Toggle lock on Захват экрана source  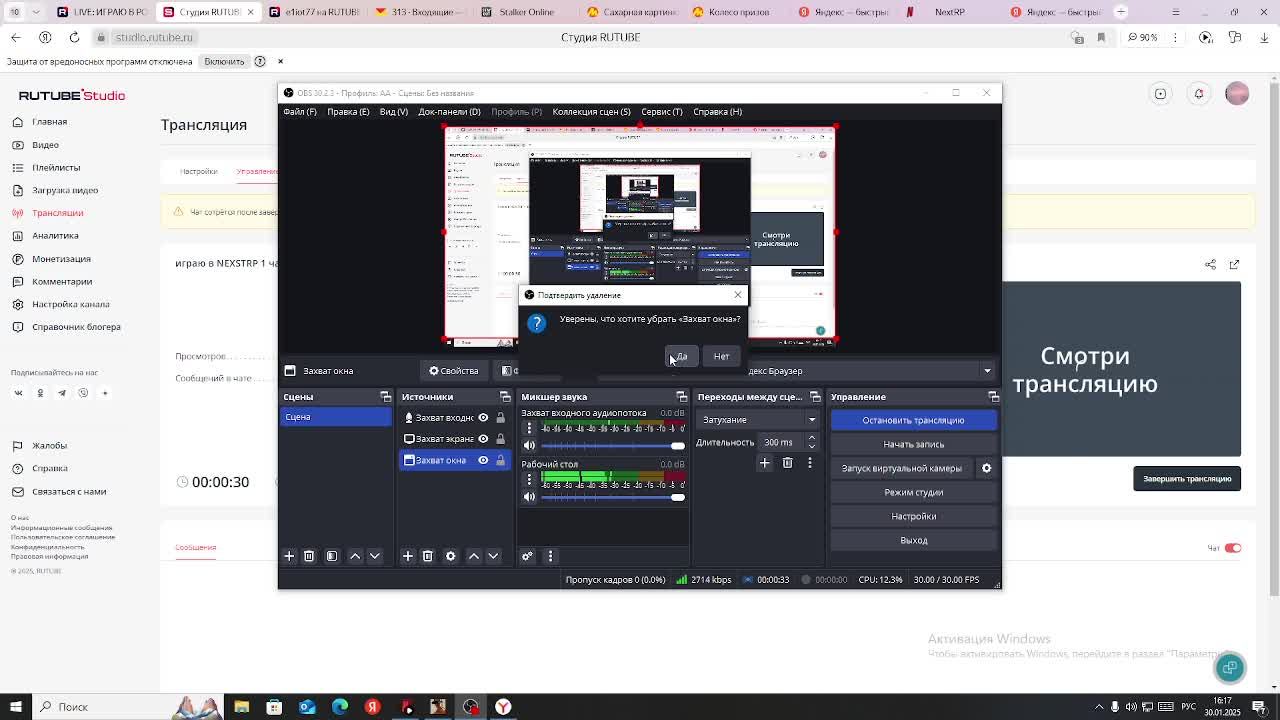(x=501, y=439)
